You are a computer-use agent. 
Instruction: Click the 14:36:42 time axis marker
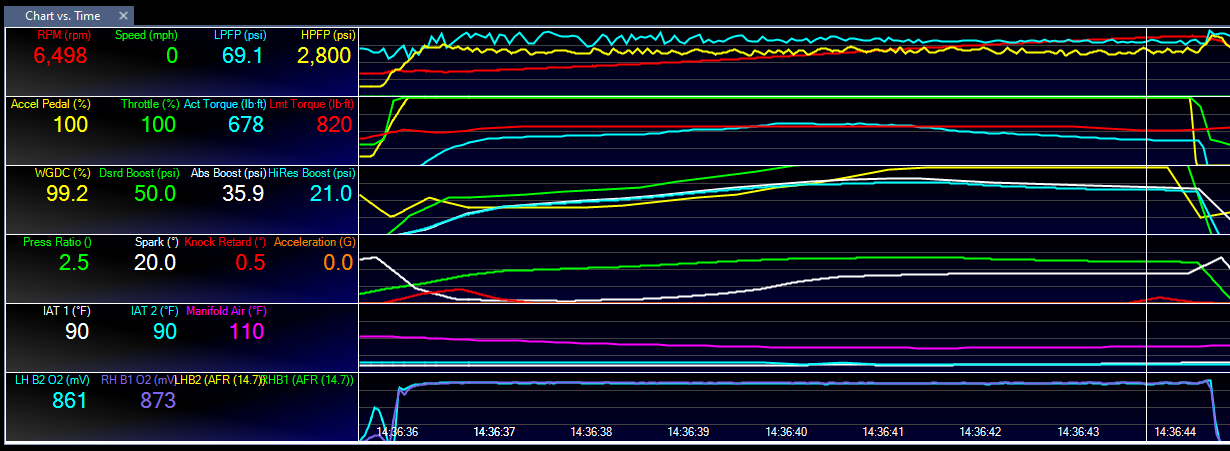pyautogui.click(x=980, y=432)
